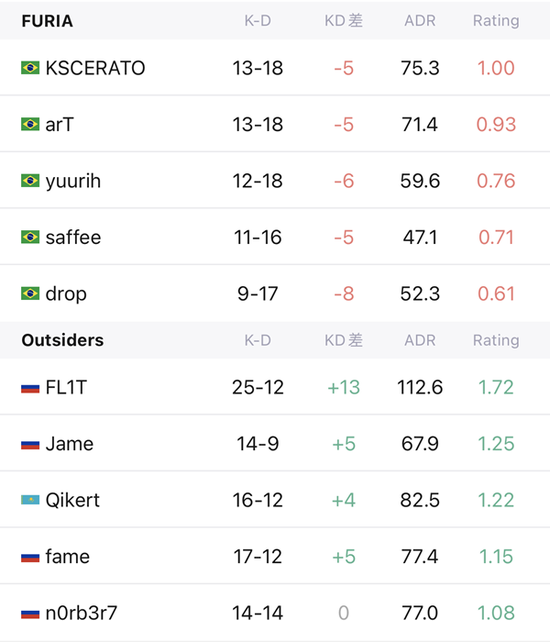Select the Jame player name
Image resolution: width=550 pixels, height=642 pixels.
[x=70, y=444]
